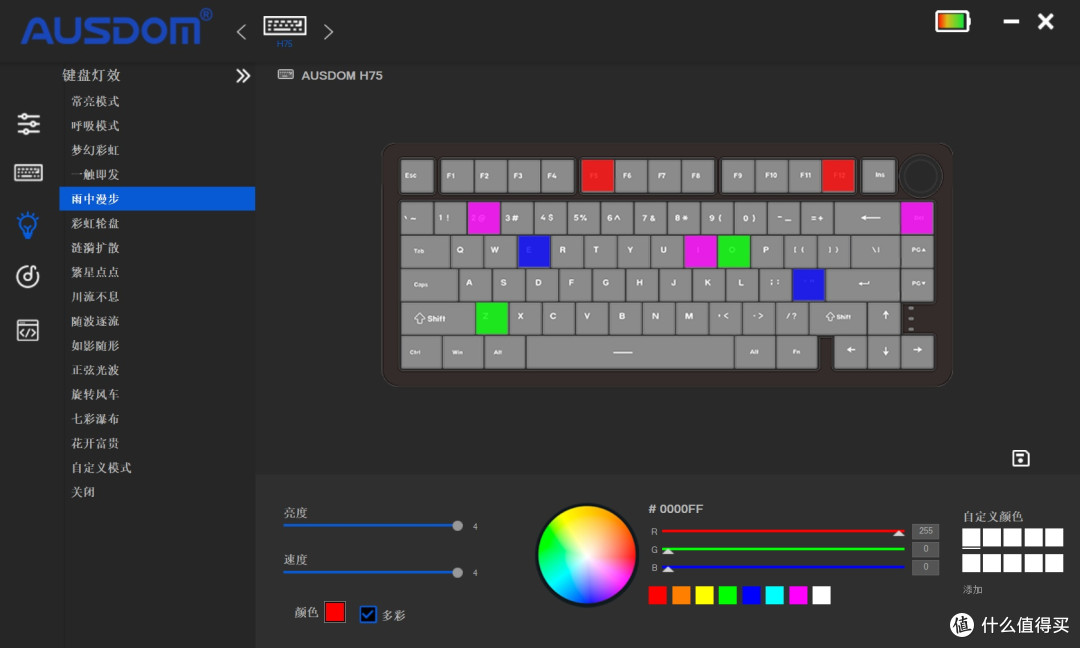Select the lighting bulb sidebar icon
1080x648 pixels.
(28, 224)
